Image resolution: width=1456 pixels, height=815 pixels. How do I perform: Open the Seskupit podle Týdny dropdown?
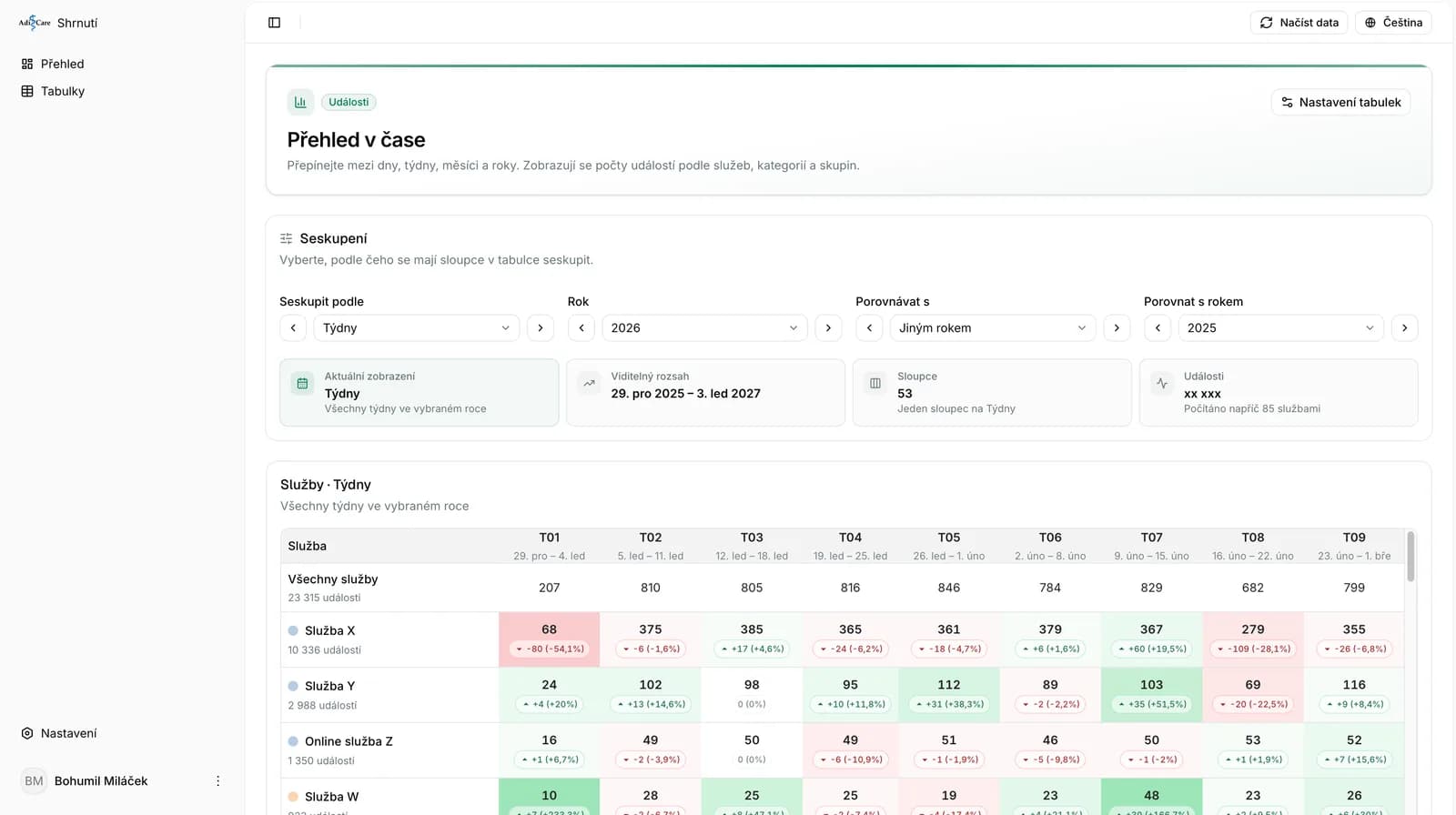[416, 328]
